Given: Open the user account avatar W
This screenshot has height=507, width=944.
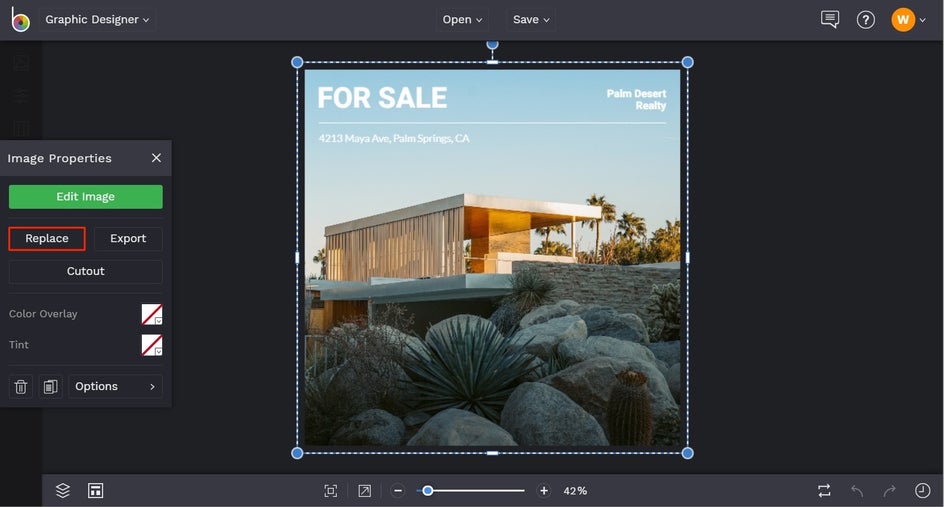Looking at the screenshot, I should (903, 20).
